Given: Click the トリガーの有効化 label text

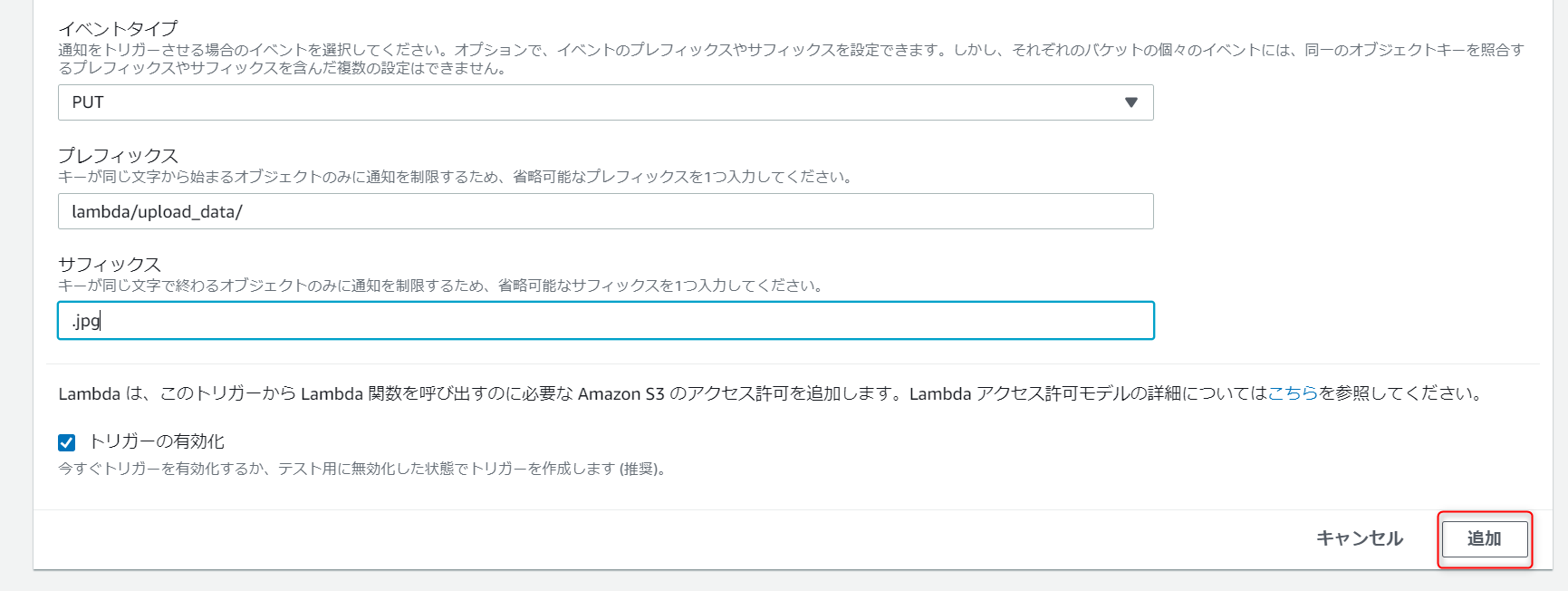Looking at the screenshot, I should (157, 441).
